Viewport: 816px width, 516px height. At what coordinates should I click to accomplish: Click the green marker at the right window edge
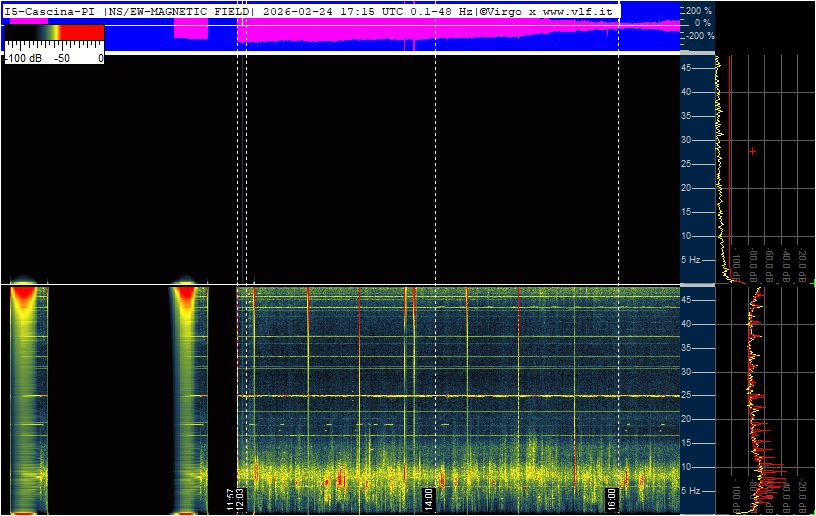814,283
